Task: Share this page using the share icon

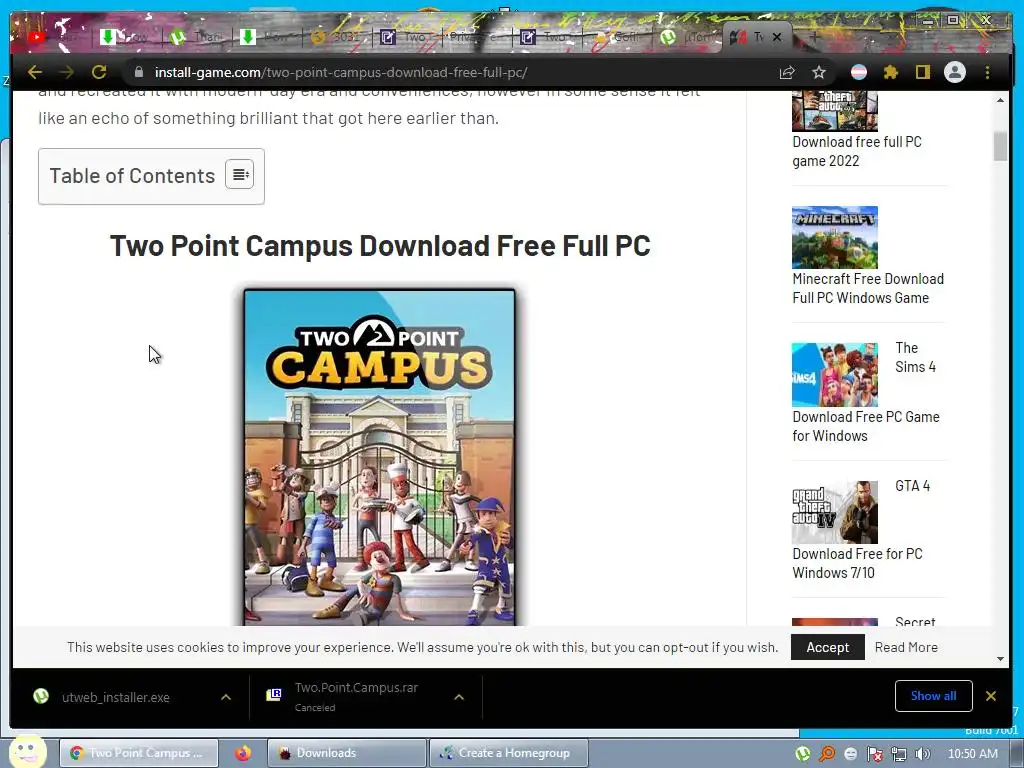Action: point(787,72)
